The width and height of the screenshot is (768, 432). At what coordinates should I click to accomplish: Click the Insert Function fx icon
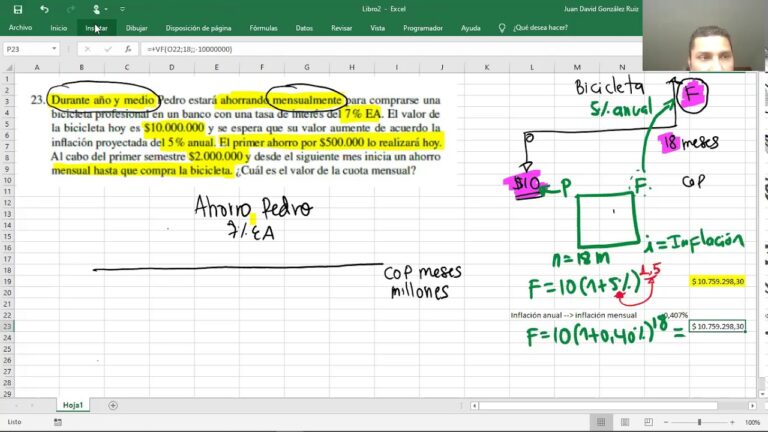(127, 49)
